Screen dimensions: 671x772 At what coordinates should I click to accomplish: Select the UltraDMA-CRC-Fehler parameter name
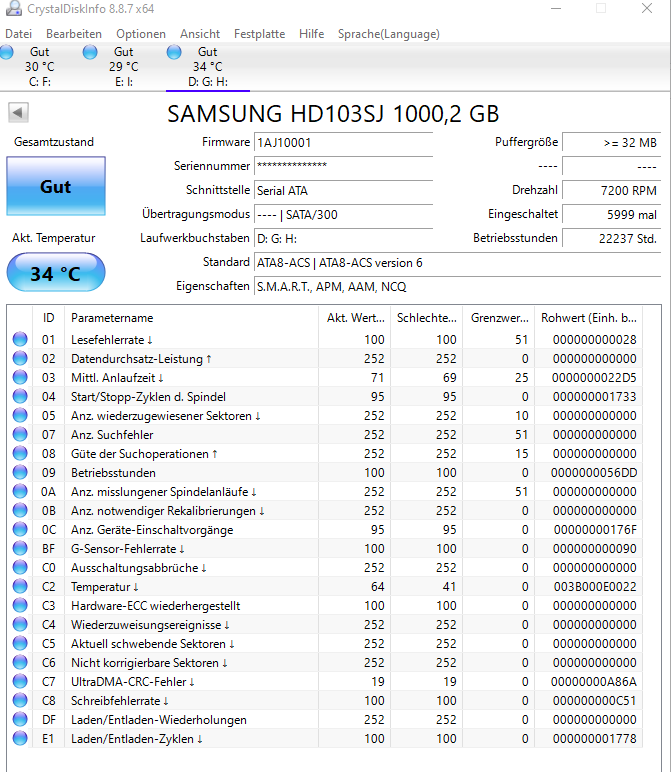(133, 682)
